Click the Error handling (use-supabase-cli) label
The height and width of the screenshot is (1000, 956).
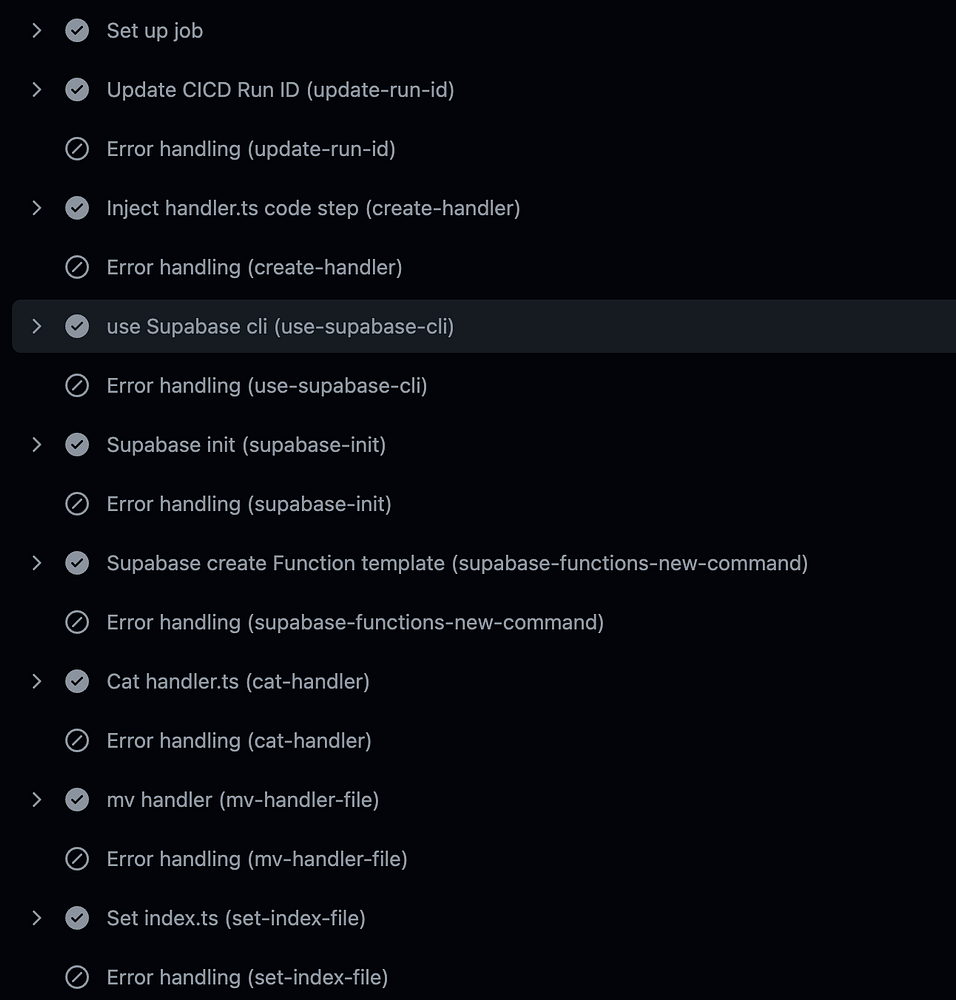[x=267, y=385]
